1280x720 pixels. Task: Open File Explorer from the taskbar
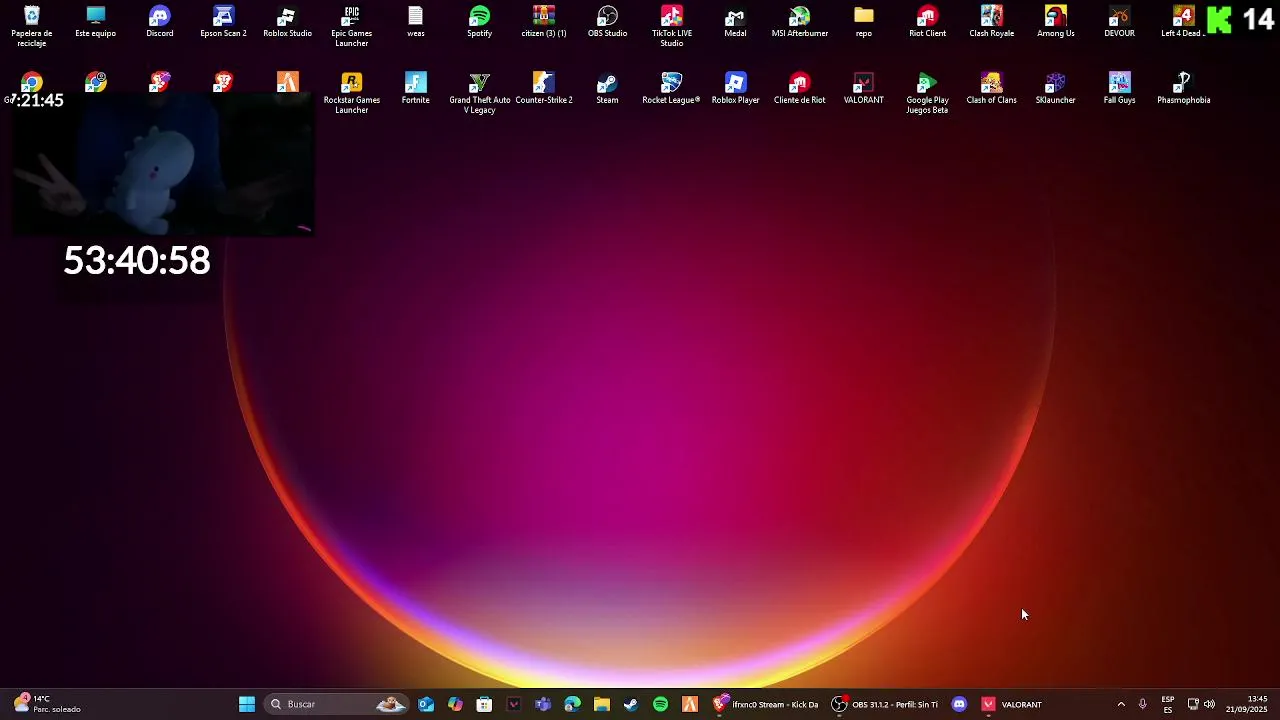[602, 704]
